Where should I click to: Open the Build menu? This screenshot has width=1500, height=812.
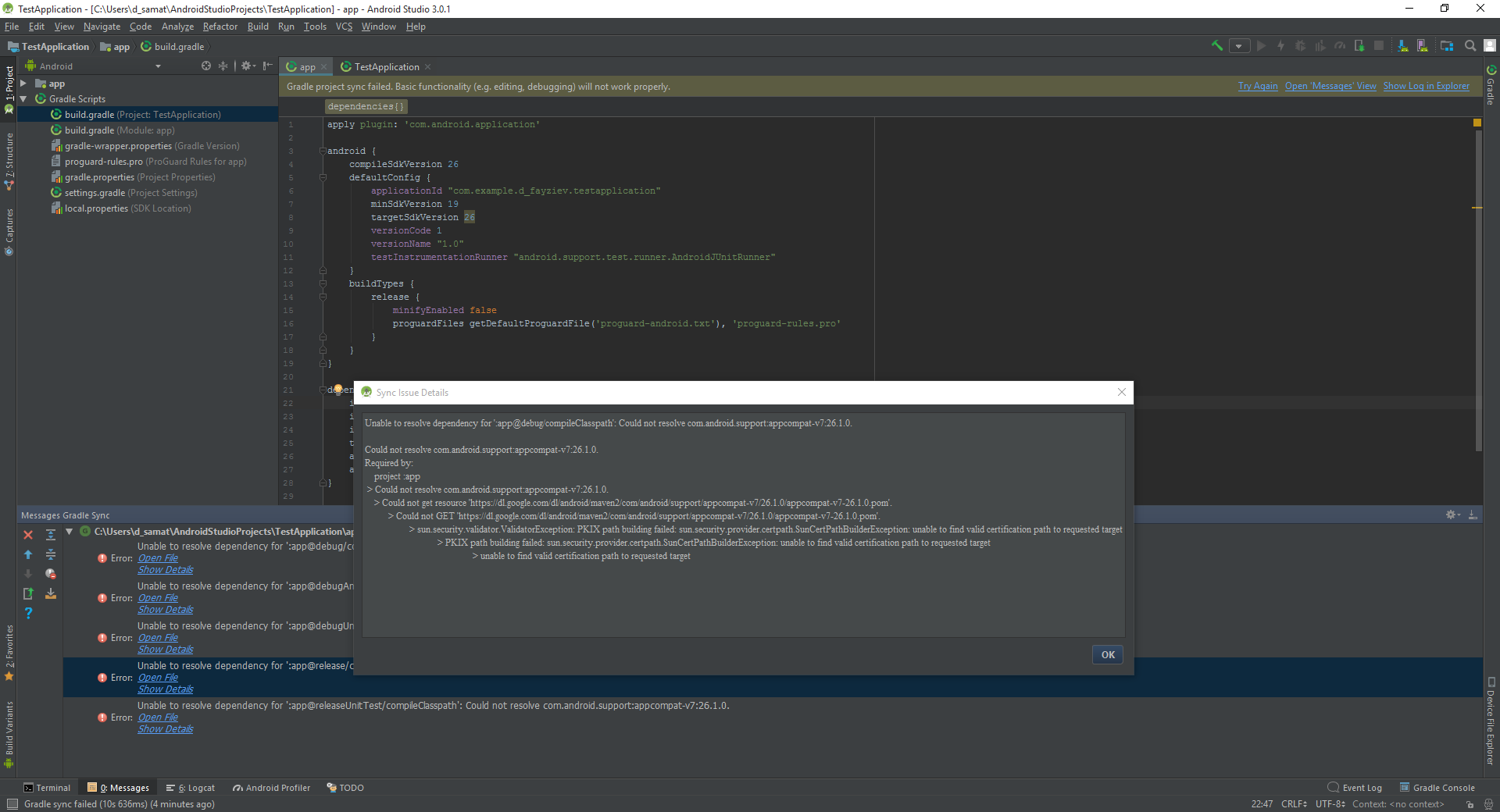point(258,27)
